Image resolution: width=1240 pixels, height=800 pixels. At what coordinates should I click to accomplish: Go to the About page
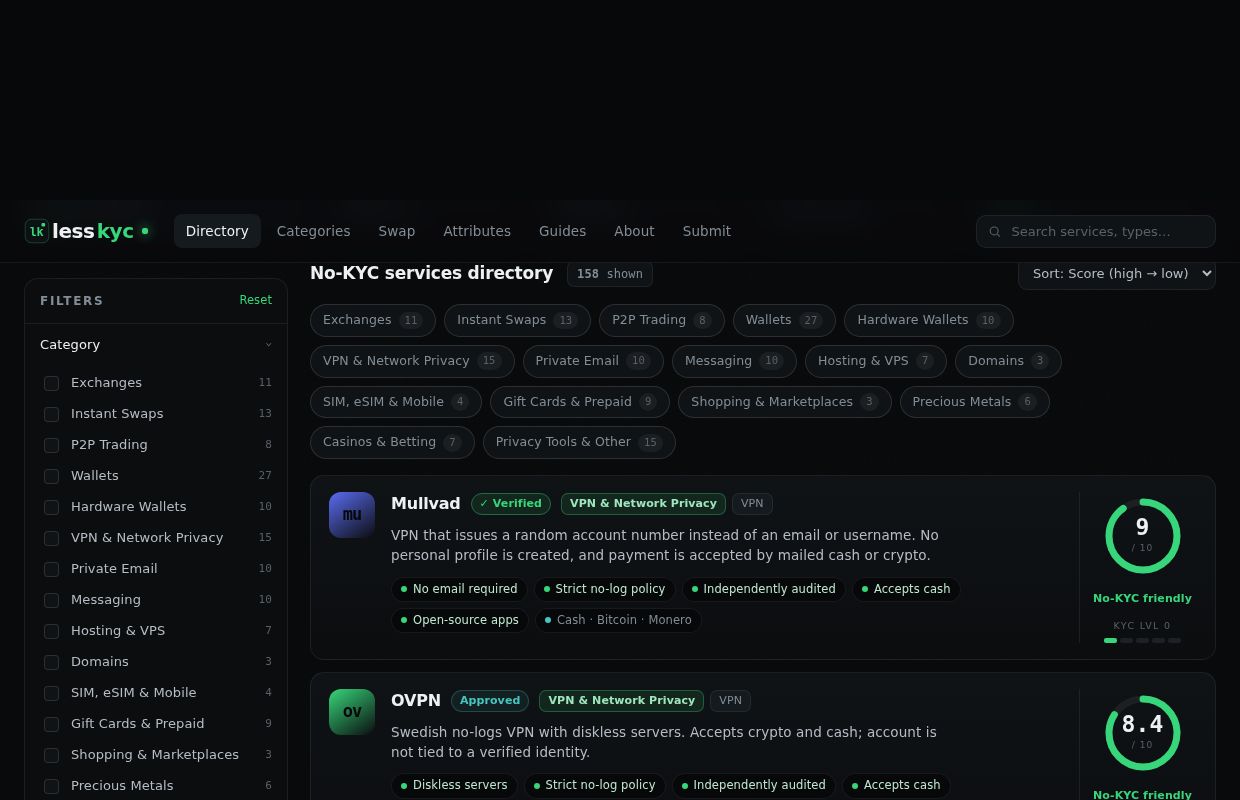pos(634,231)
